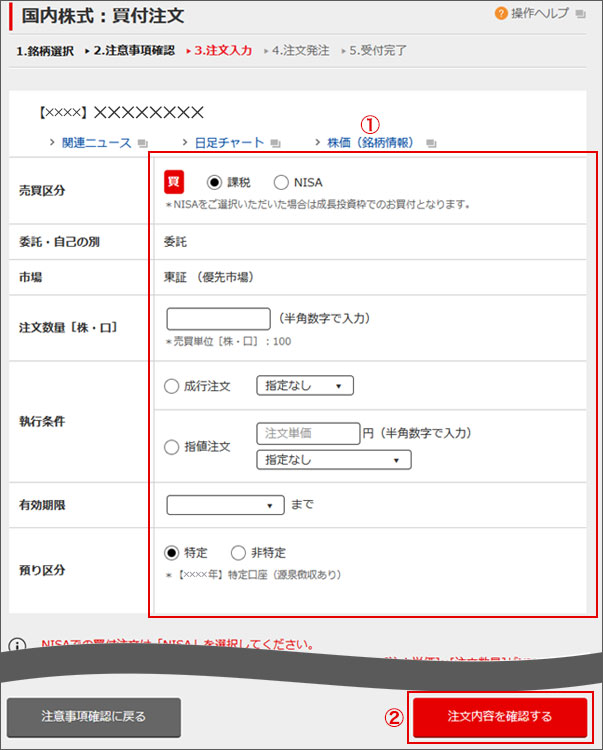The width and height of the screenshot is (603, 750).
Task: Select the 非特定 account radio button
Action: (x=238, y=552)
